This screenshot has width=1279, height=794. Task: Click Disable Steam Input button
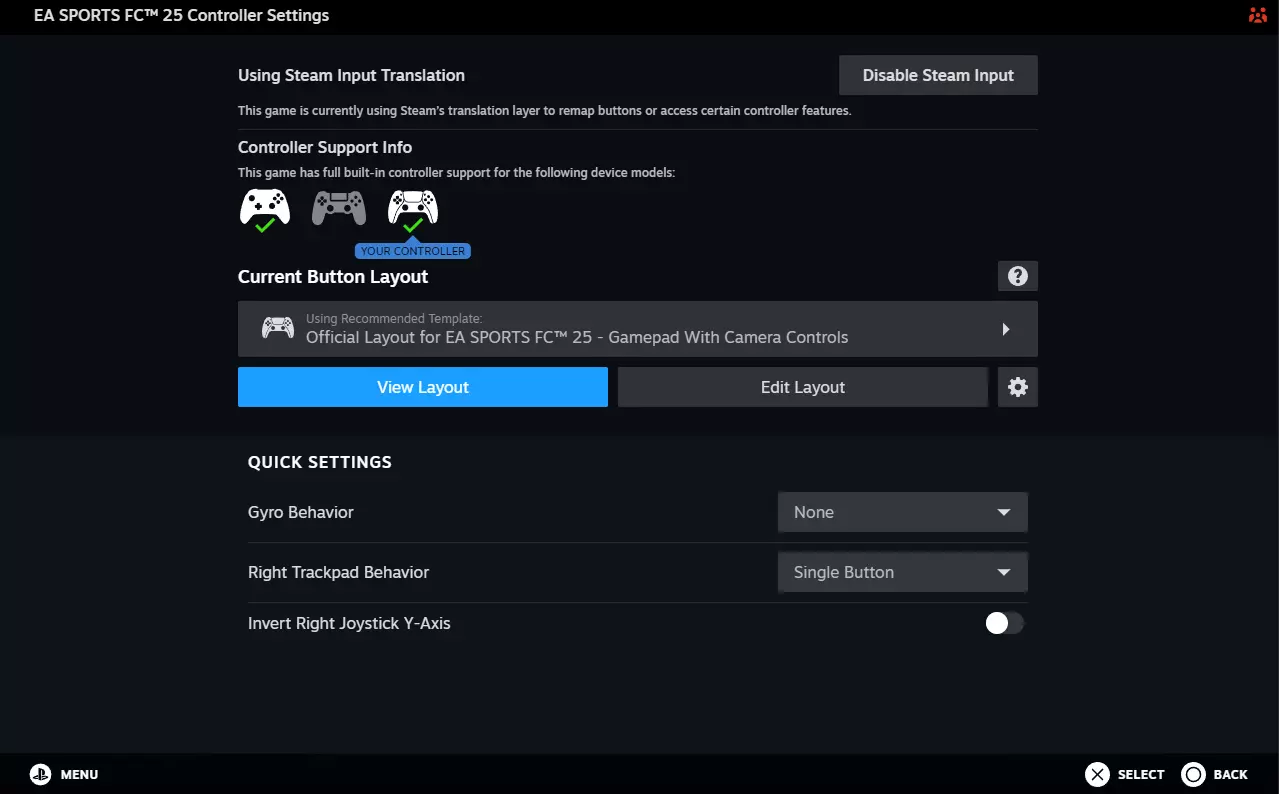(x=938, y=75)
